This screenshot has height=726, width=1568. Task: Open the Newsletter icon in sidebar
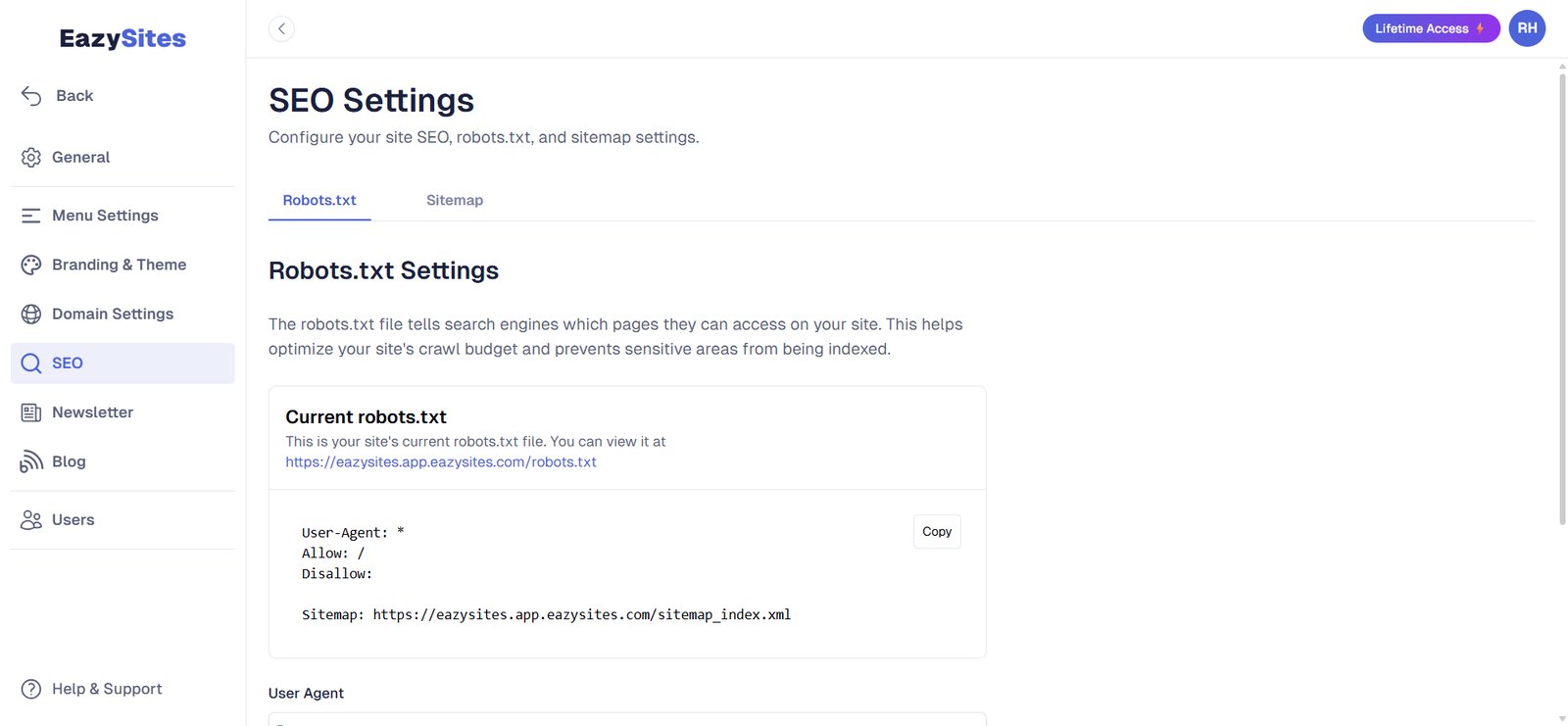click(x=31, y=412)
